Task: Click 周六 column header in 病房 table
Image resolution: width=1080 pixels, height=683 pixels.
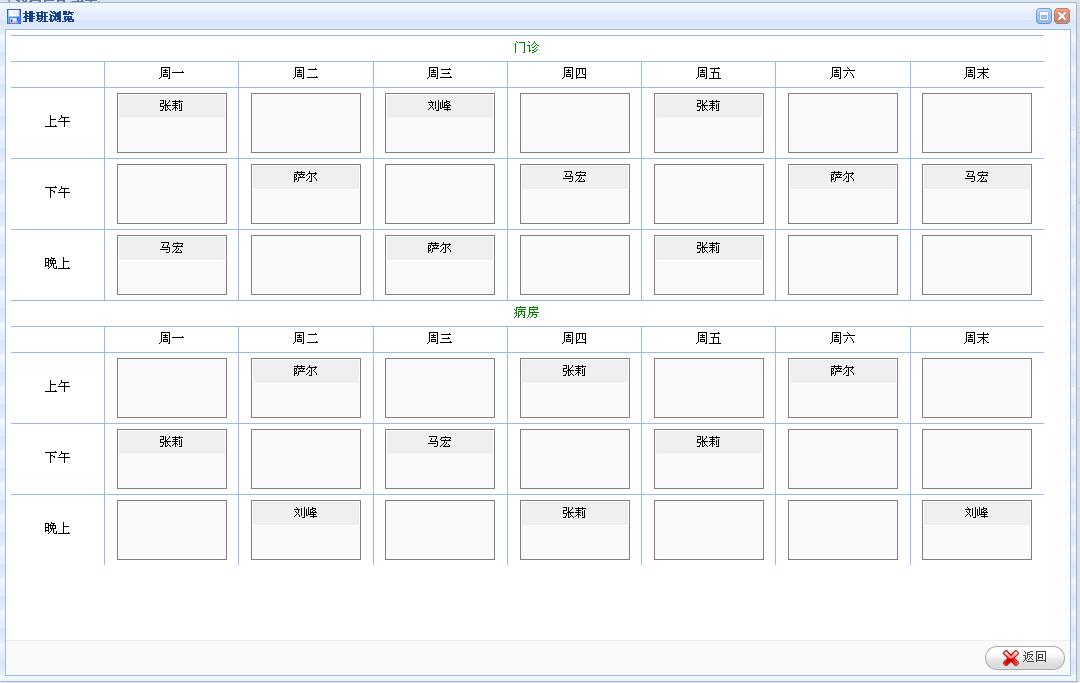Action: 842,338
